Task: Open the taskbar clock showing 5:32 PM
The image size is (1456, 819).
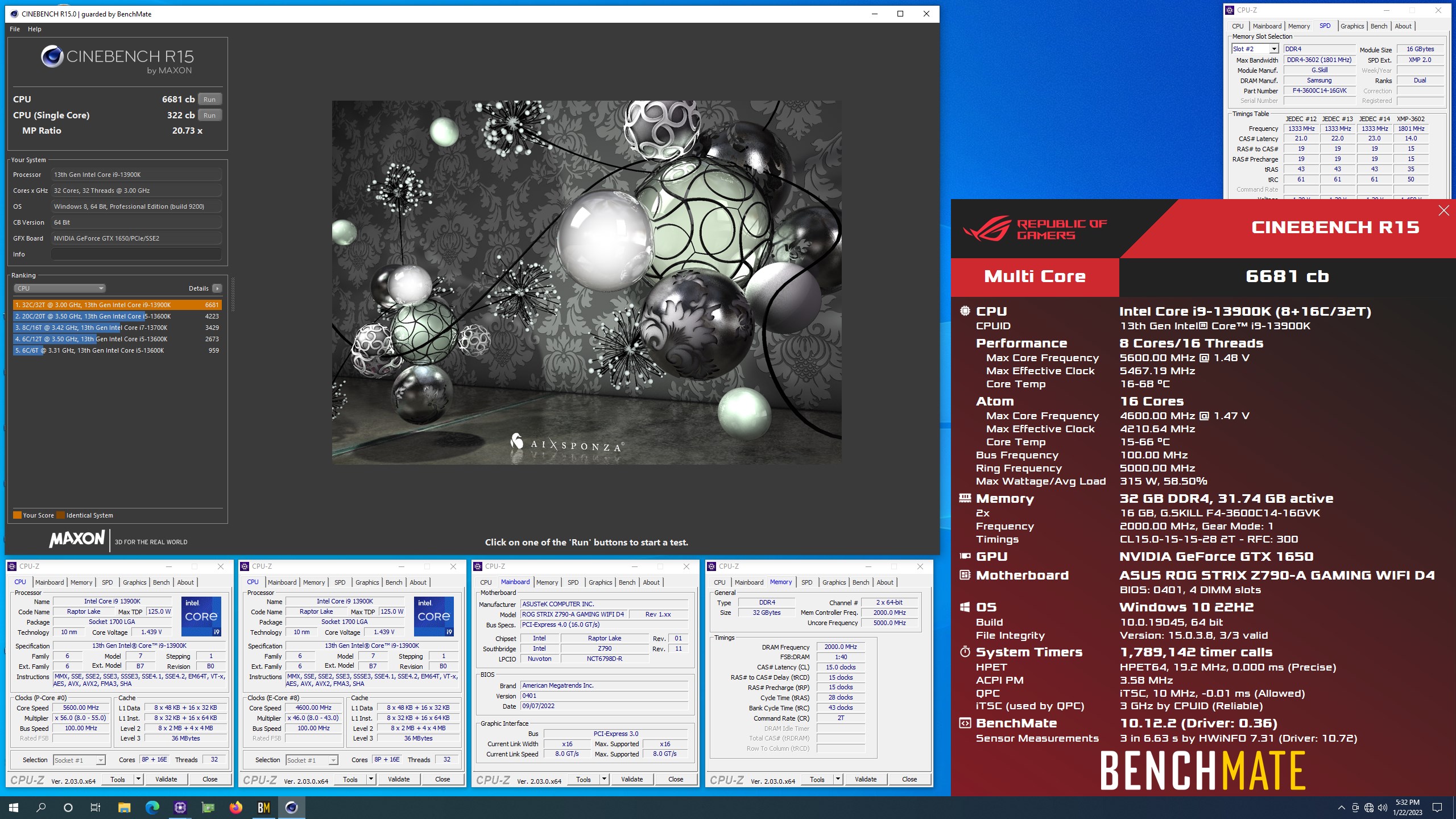Action: pyautogui.click(x=1407, y=808)
